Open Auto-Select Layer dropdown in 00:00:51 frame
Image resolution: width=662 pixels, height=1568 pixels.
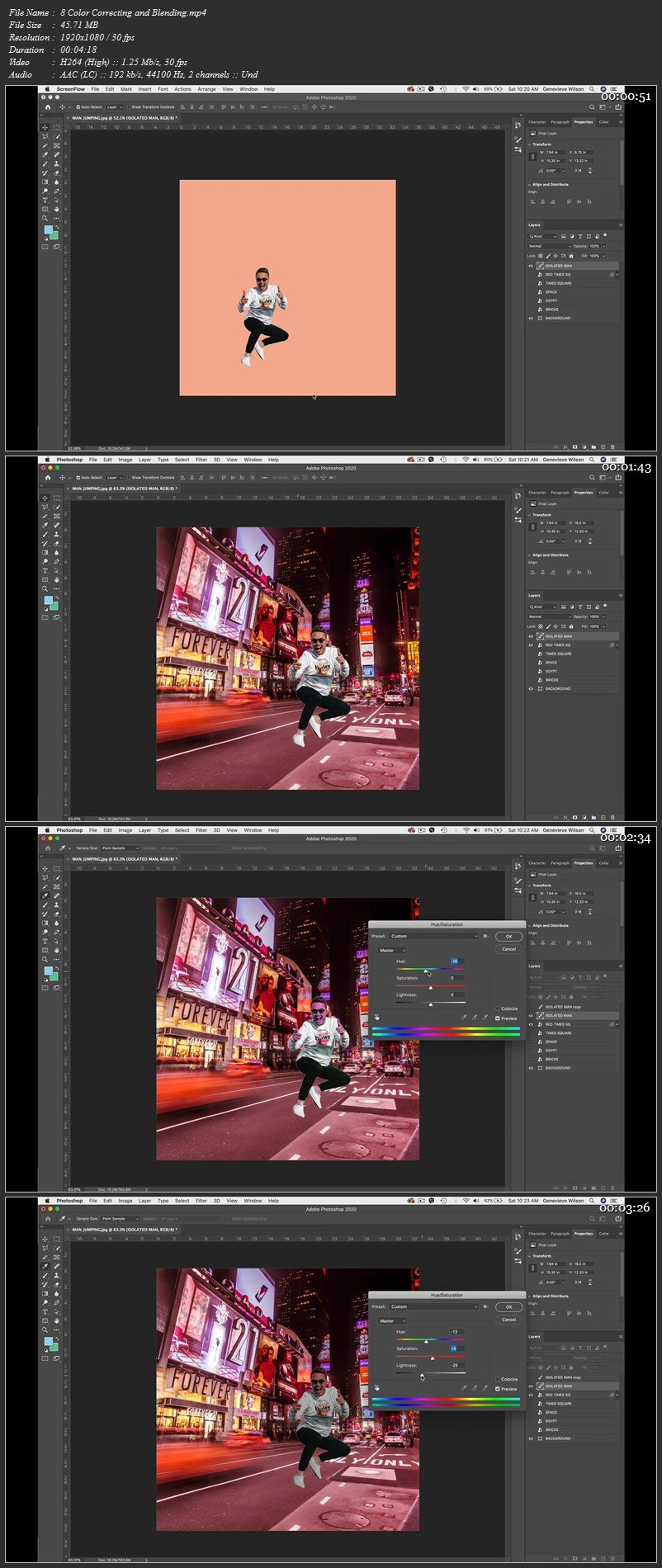click(114, 107)
